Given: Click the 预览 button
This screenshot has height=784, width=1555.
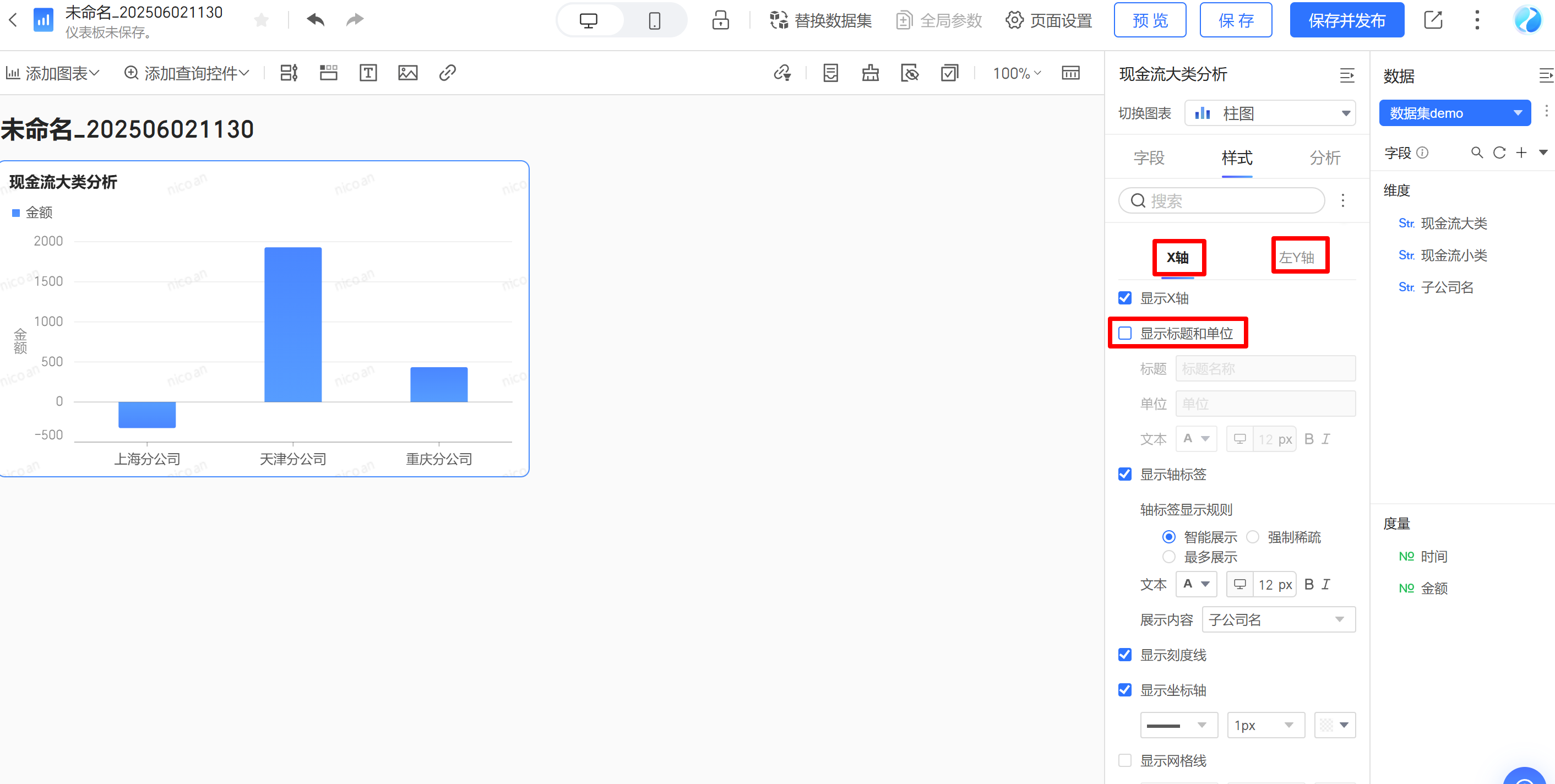Looking at the screenshot, I should pos(1149,20).
